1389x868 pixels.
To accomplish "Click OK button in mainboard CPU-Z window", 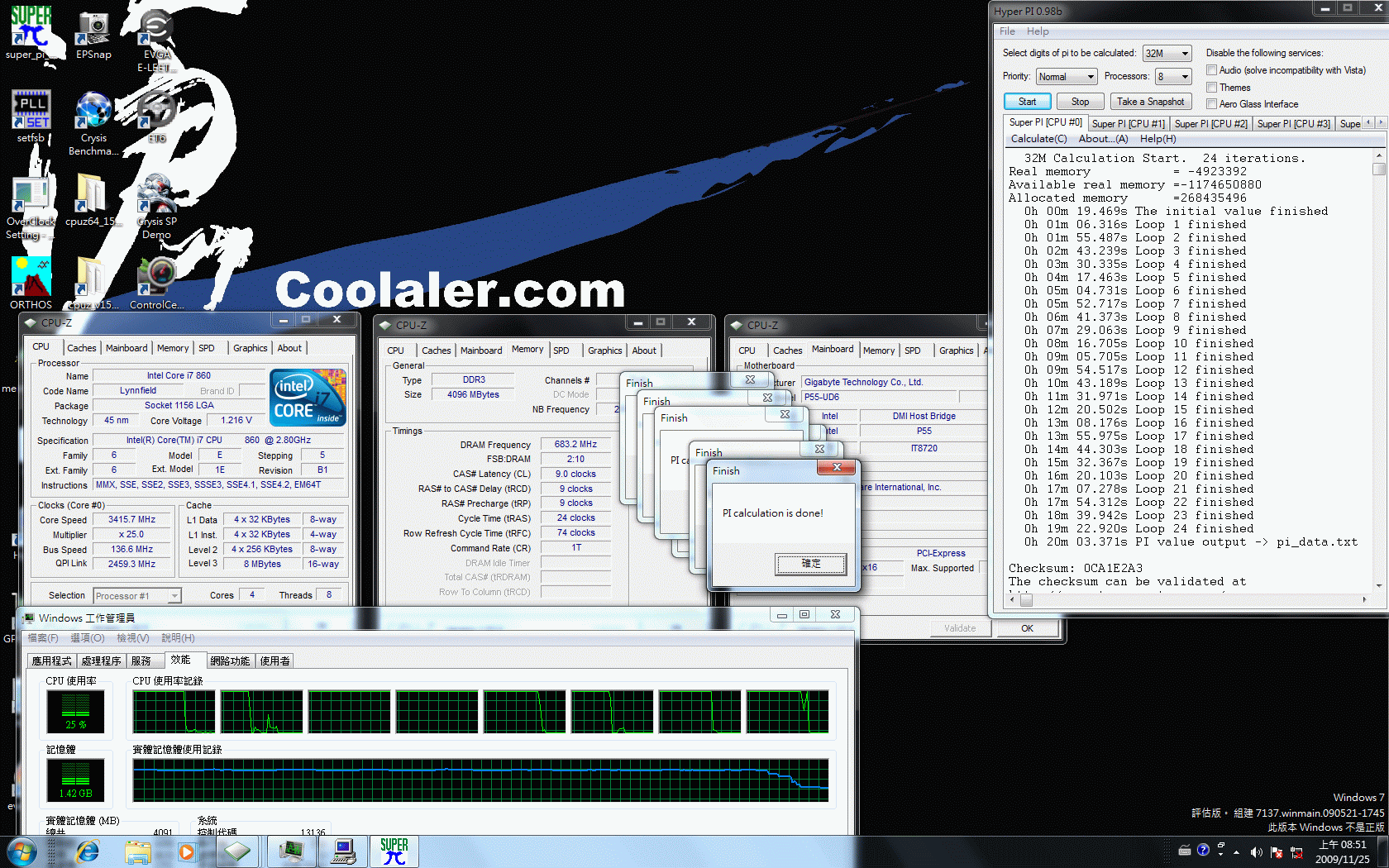I will (1026, 628).
